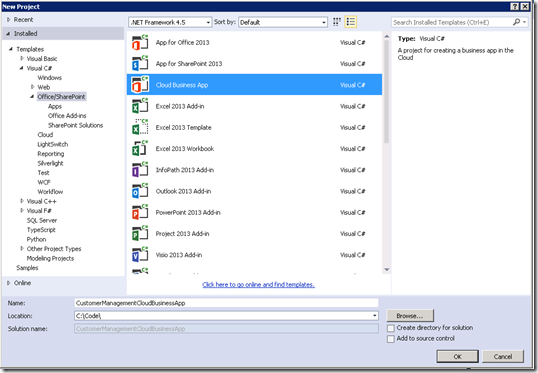Image resolution: width=538 pixels, height=373 pixels.
Task: Expand the Visual C++ tree node
Action: tap(22, 201)
